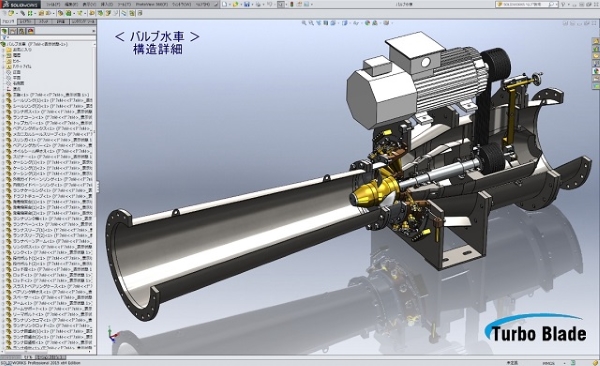
Task: Click the New document icon in title bar
Action: click(225, 4)
